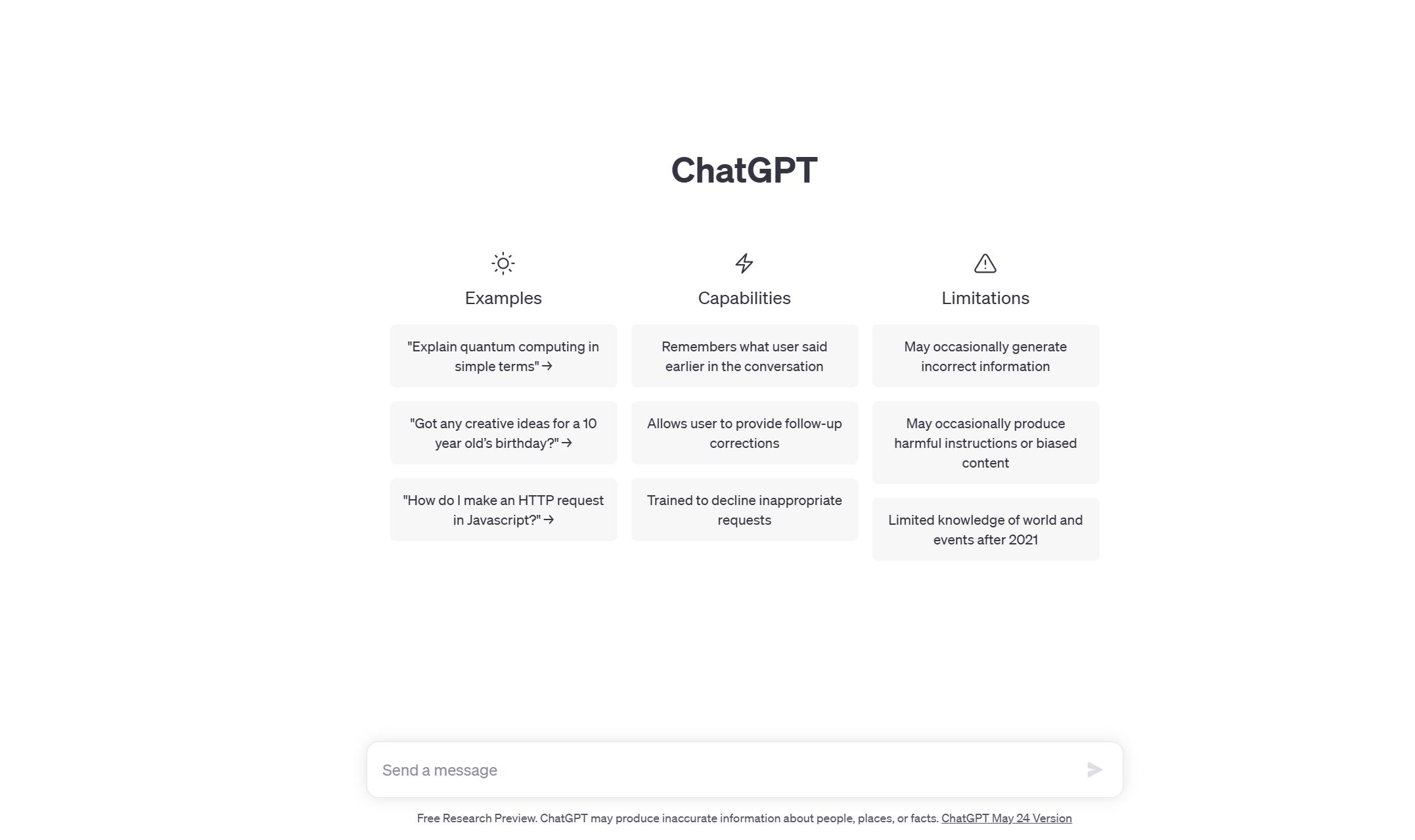1415x840 pixels.
Task: Click the Limitations section header label
Action: [985, 297]
